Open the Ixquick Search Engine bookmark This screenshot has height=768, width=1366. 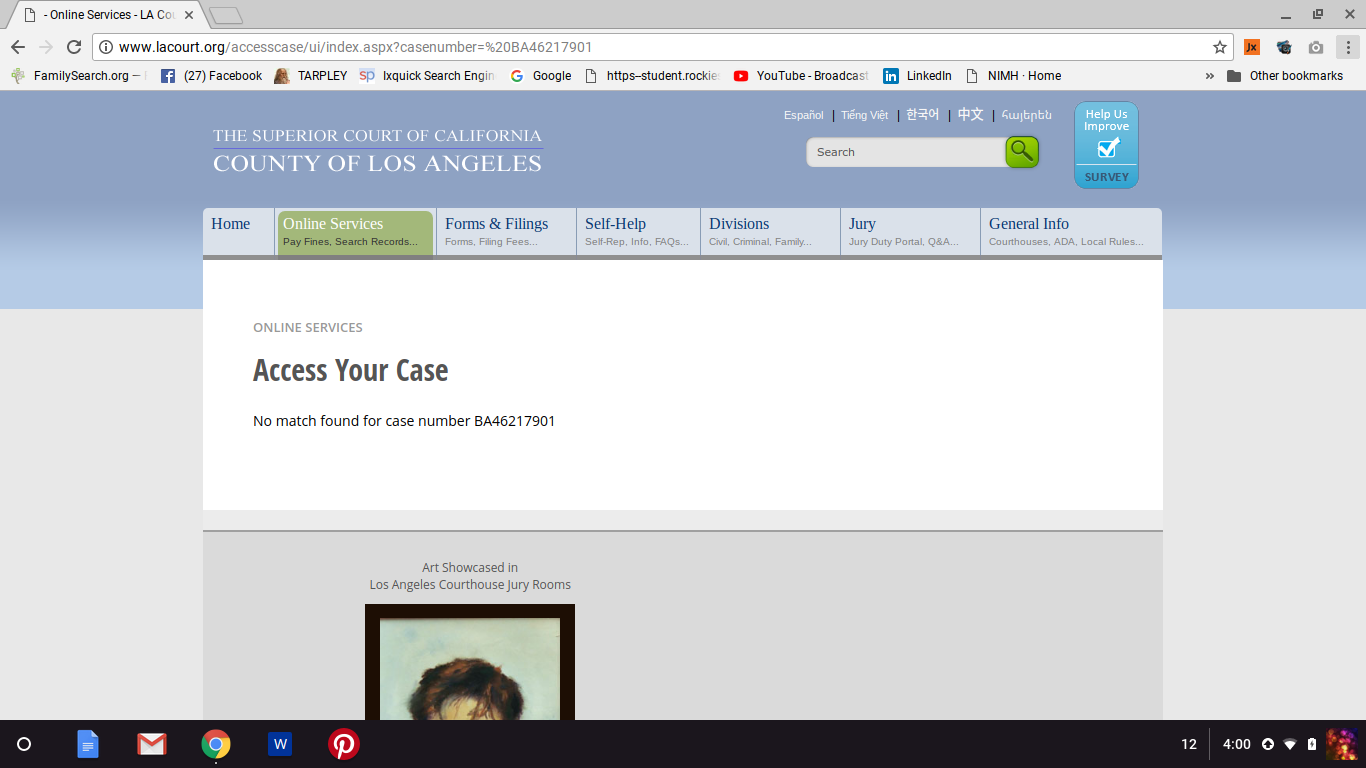427,76
